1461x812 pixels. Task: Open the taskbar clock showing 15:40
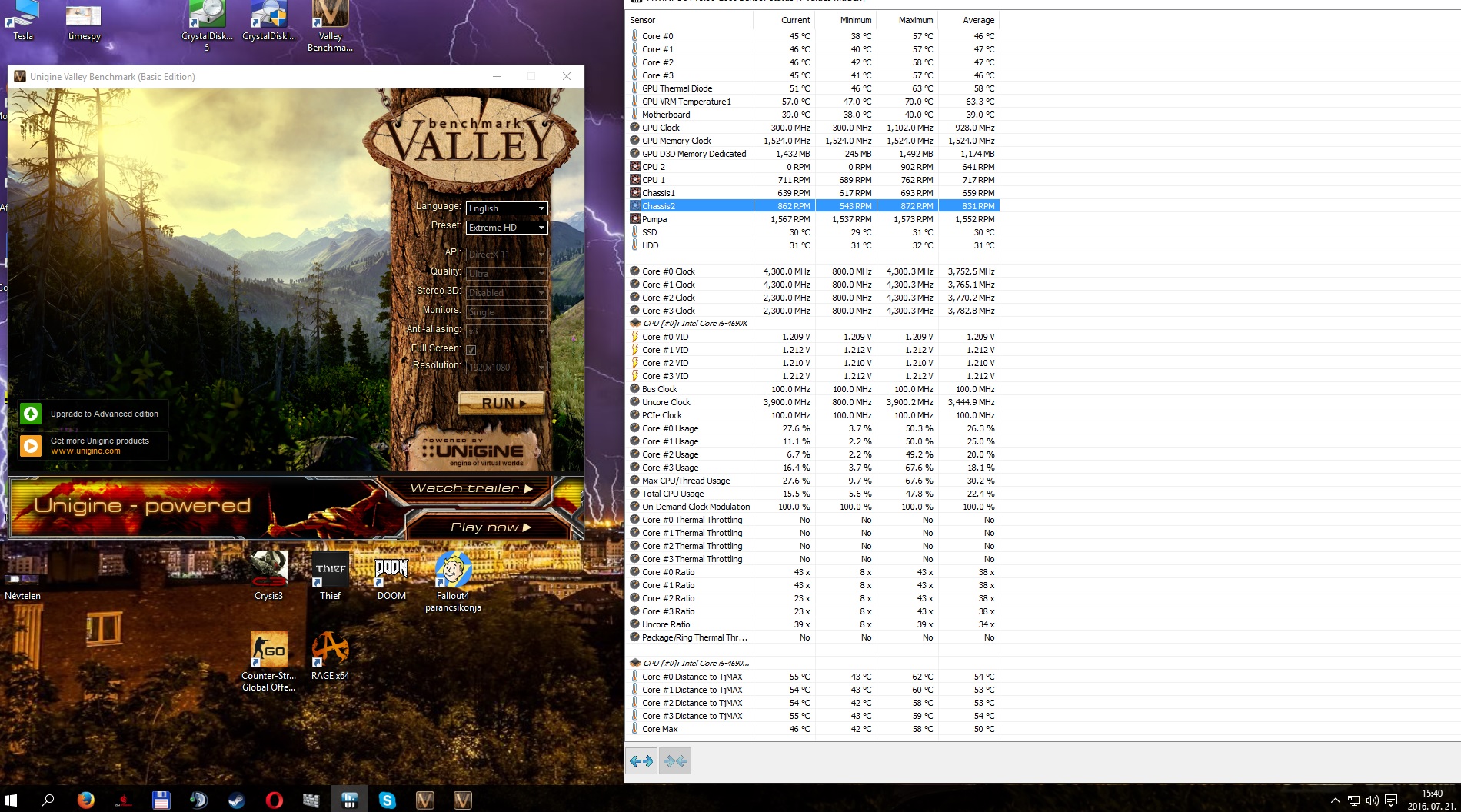click(1430, 800)
